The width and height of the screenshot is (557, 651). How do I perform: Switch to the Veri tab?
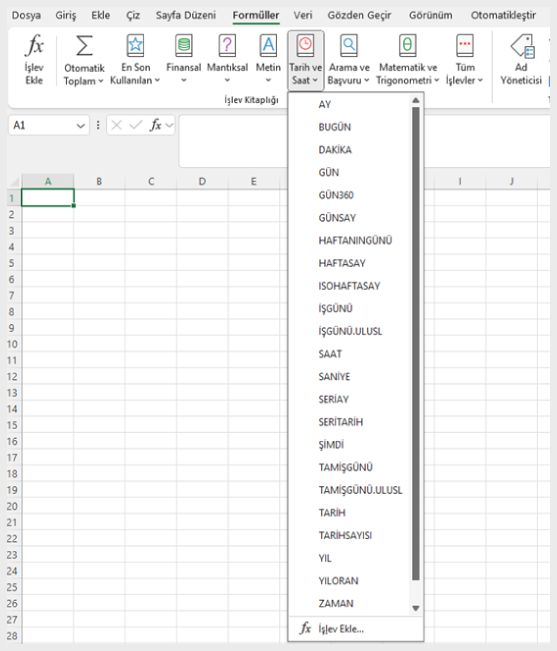303,15
